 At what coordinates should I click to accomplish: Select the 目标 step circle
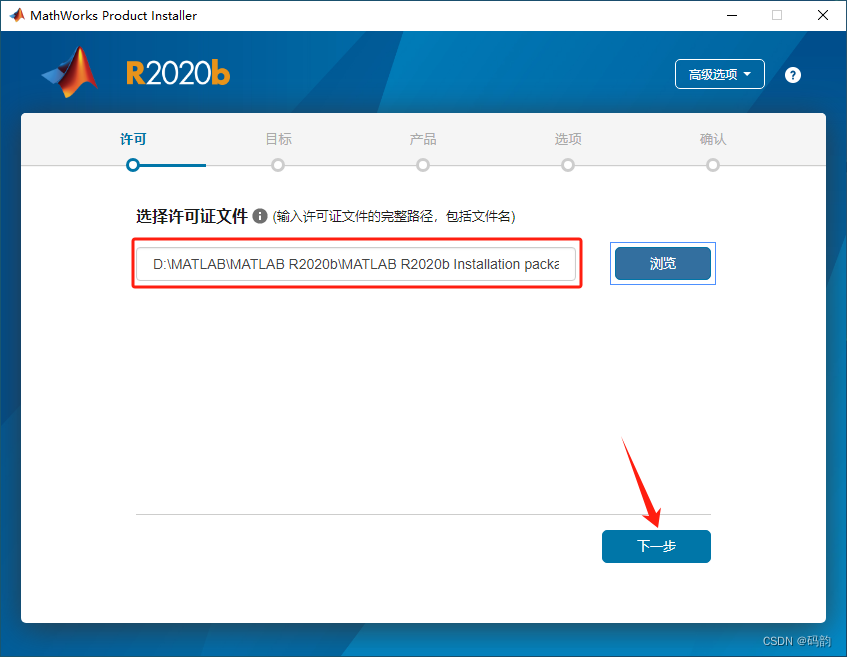tap(277, 164)
